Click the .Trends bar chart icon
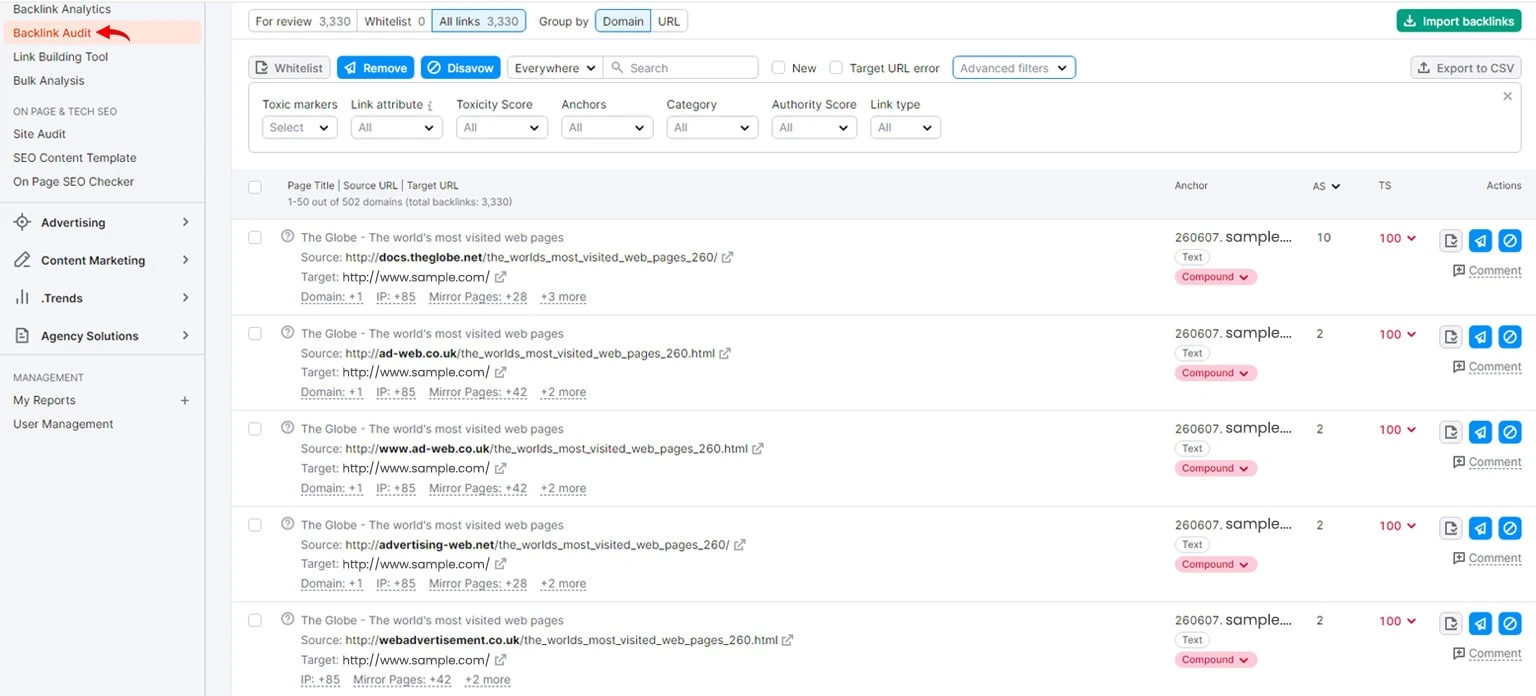Image resolution: width=1536 pixels, height=696 pixels. pos(22,298)
